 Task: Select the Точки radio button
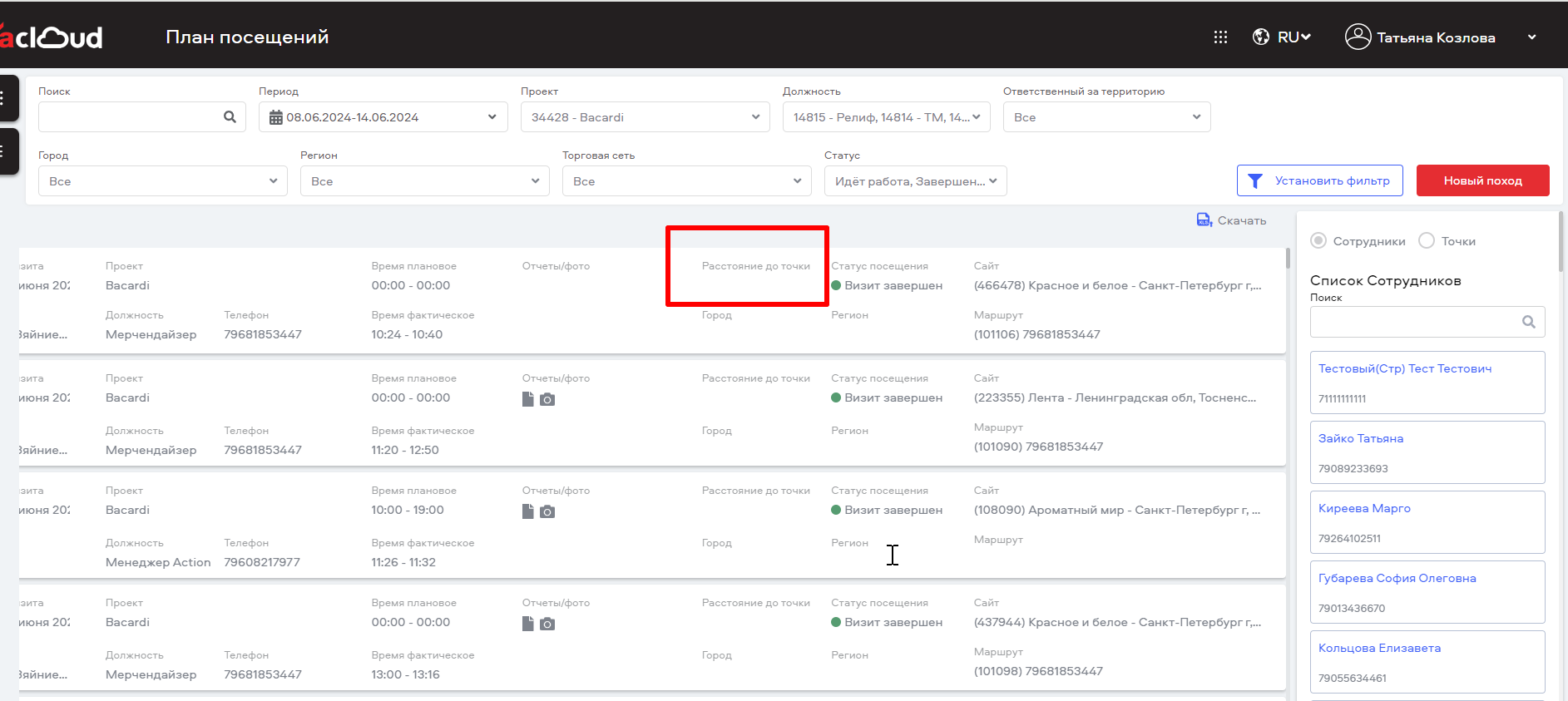[x=1427, y=240]
